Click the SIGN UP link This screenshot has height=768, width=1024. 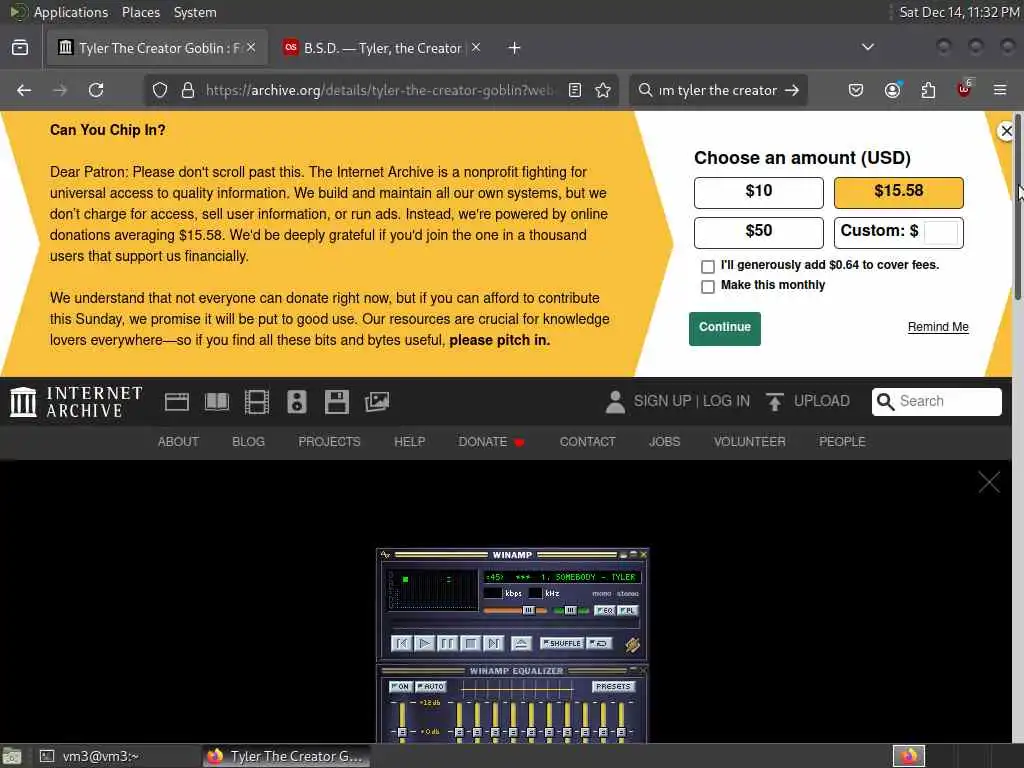coord(662,401)
